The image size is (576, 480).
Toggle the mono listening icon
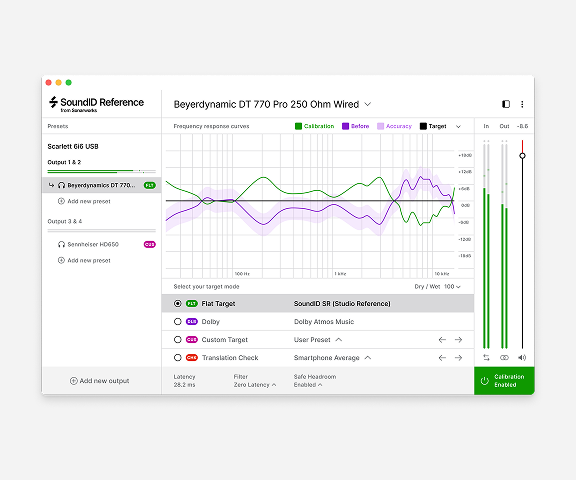coord(504,357)
